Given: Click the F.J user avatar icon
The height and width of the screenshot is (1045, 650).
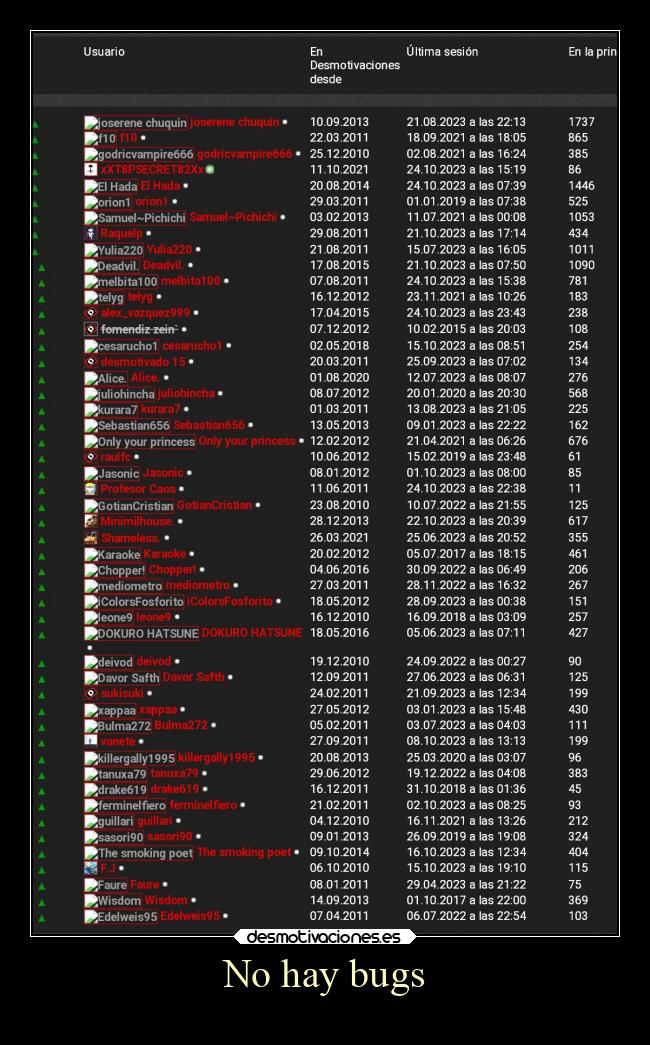Looking at the screenshot, I should click(x=90, y=869).
